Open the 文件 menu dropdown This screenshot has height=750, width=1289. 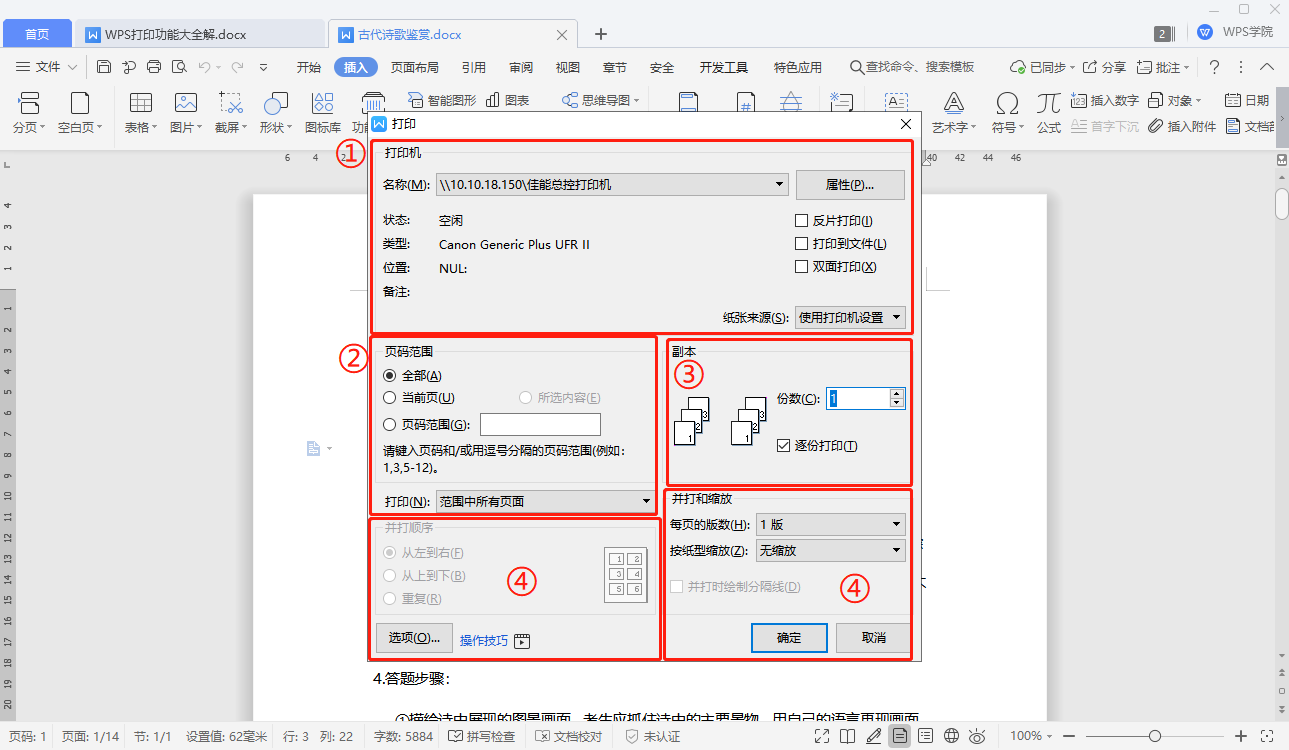pos(47,67)
